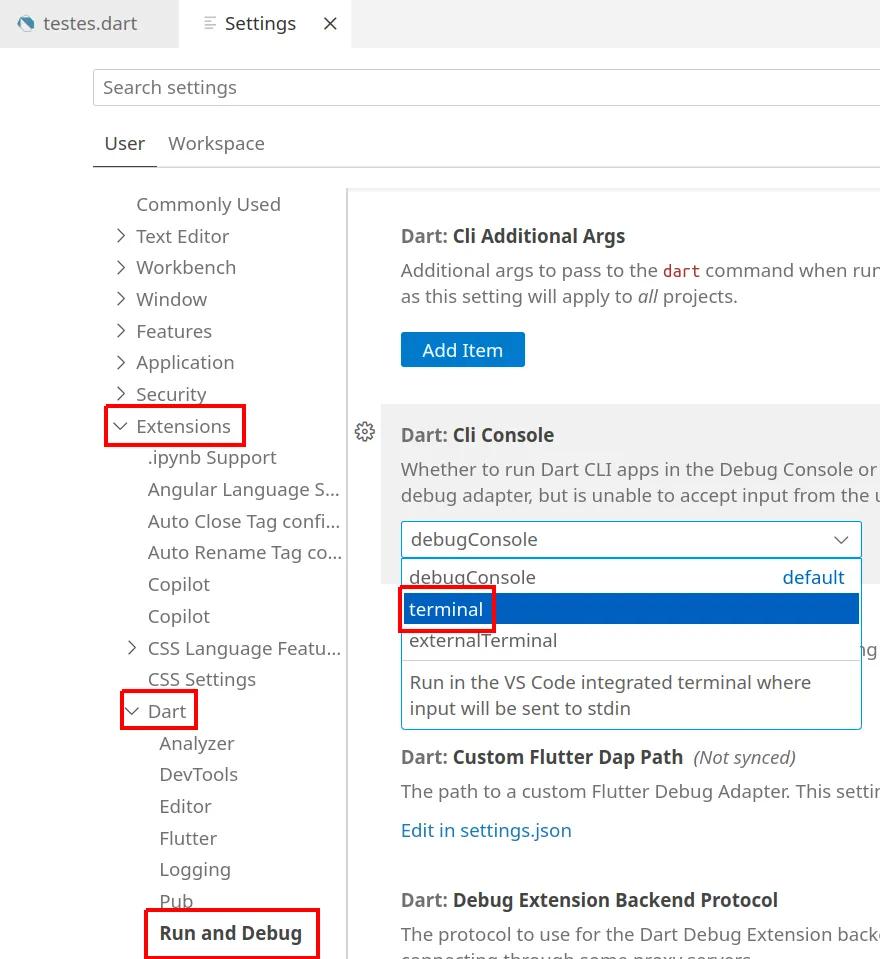880x959 pixels.
Task: Open the CSS Settings entry
Action: click(x=202, y=679)
